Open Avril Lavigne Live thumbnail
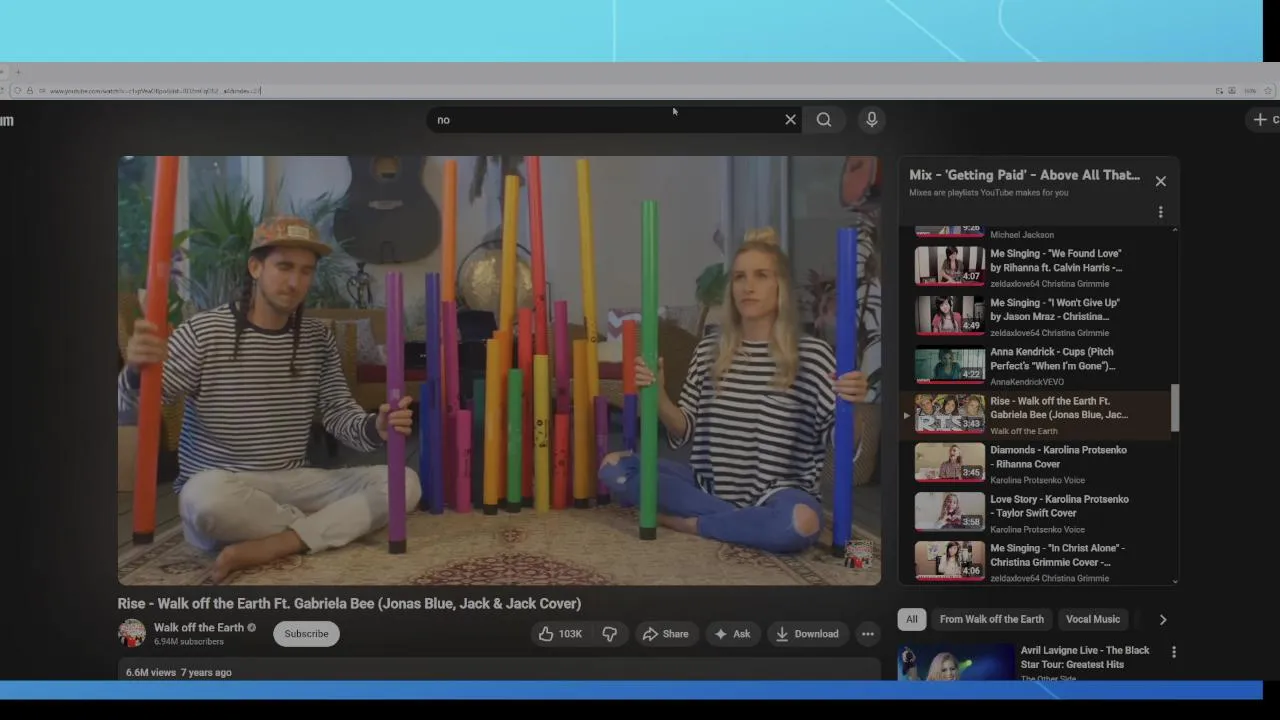The image size is (1280, 720). (x=956, y=663)
